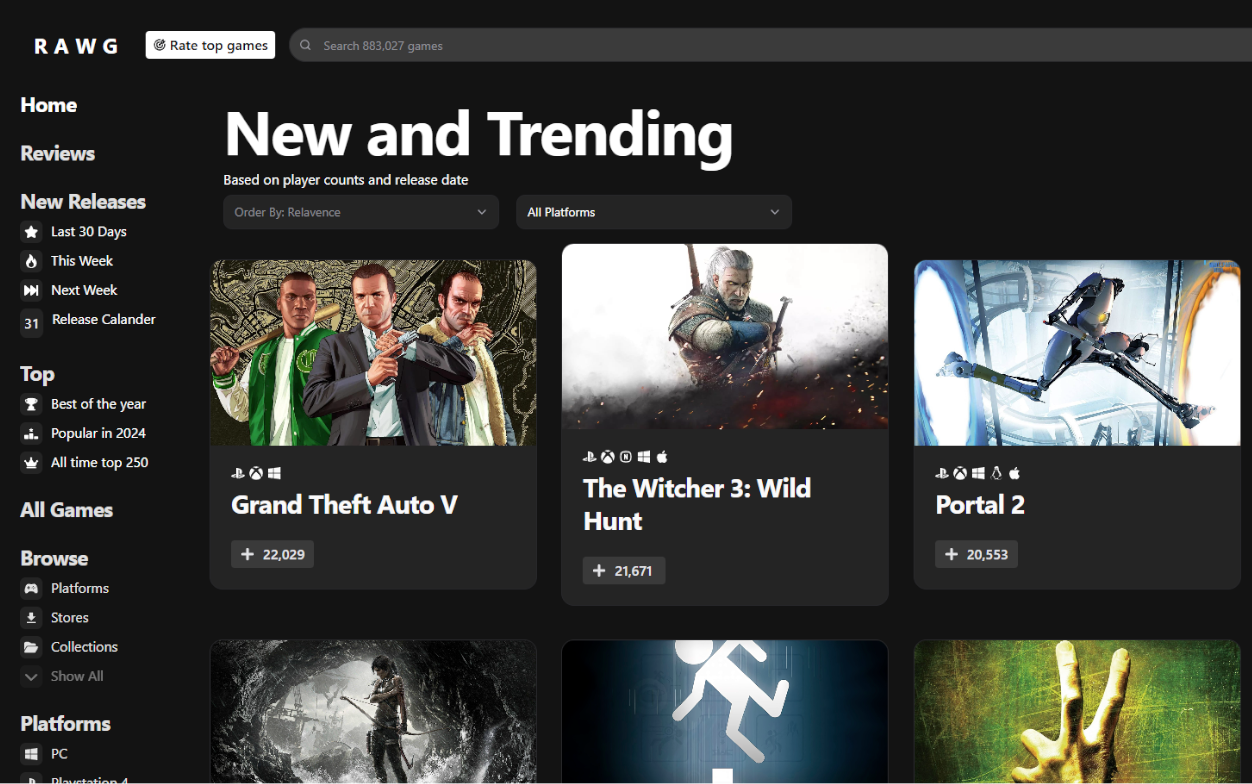Click Xbox icon on Portal 2 card
This screenshot has height=784, width=1252.
pos(960,473)
